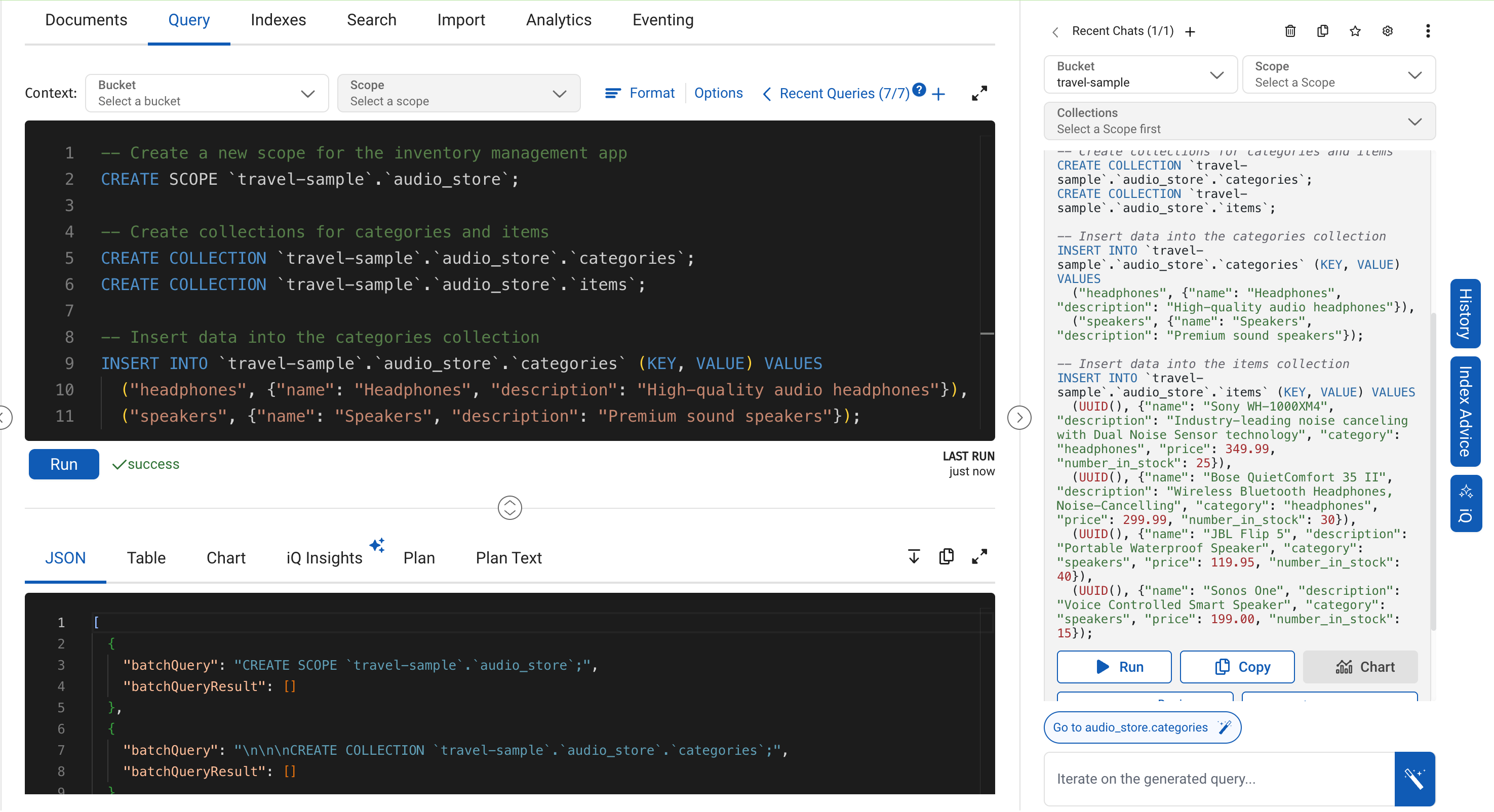Screen dimensions: 1494x812
Task: Toggle editor/results split with circular arrows
Action: pyautogui.click(x=510, y=508)
